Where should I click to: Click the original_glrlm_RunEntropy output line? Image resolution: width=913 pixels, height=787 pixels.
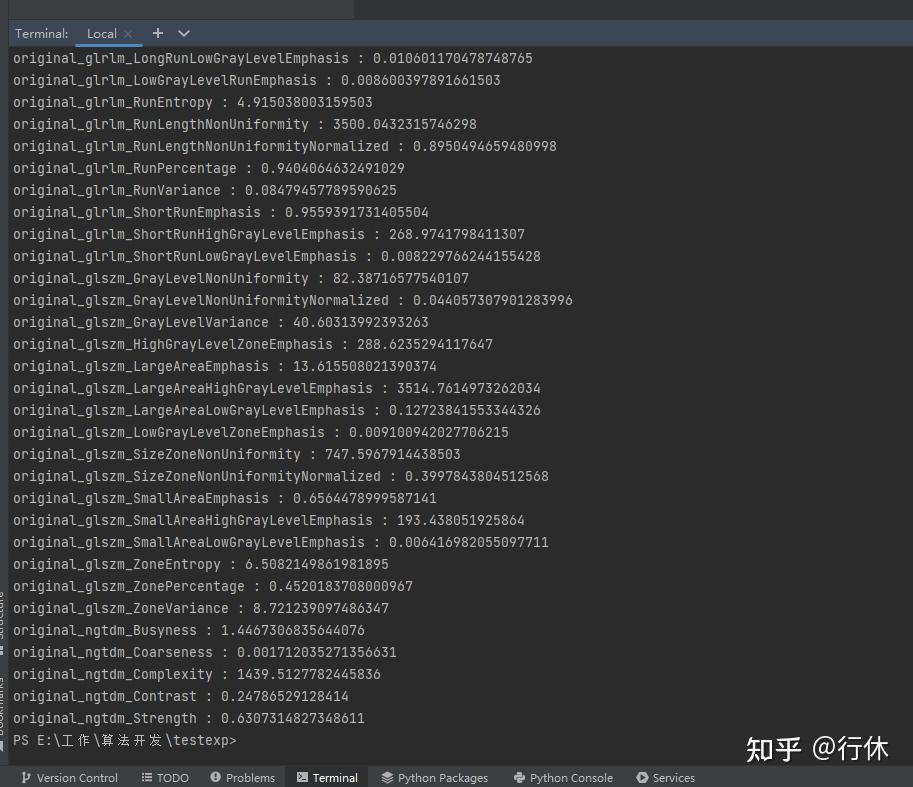click(193, 102)
